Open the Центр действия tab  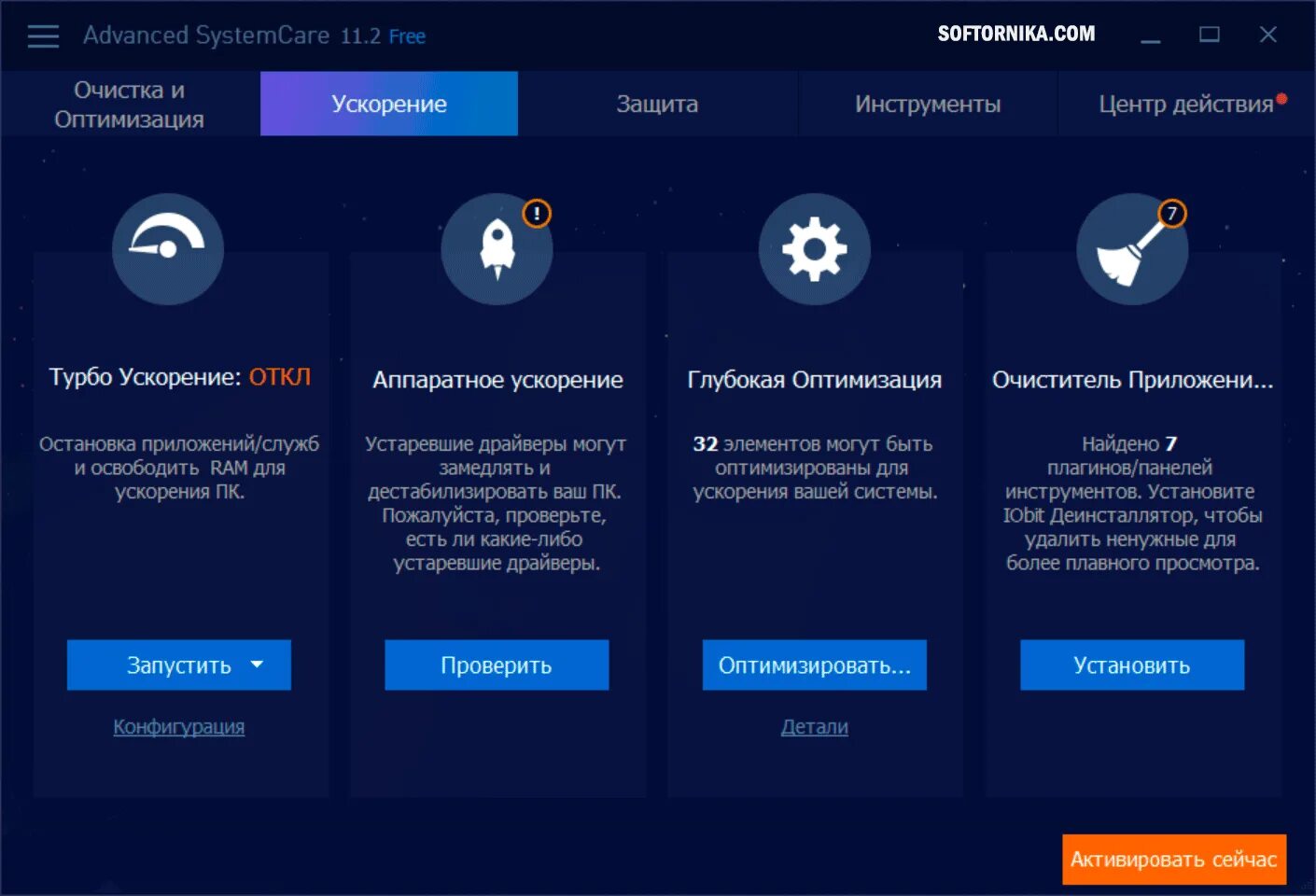pyautogui.click(x=1186, y=104)
